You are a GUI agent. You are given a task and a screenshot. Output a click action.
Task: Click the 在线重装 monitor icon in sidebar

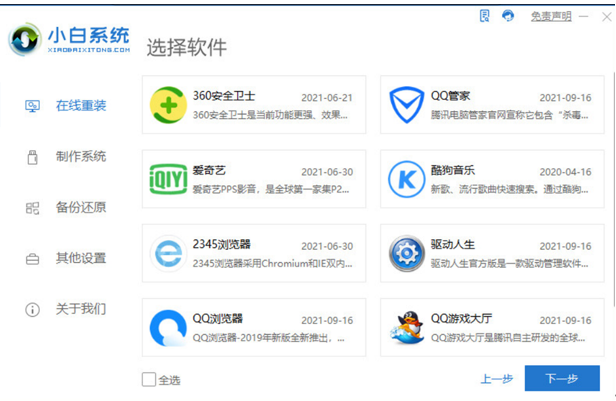(32, 106)
